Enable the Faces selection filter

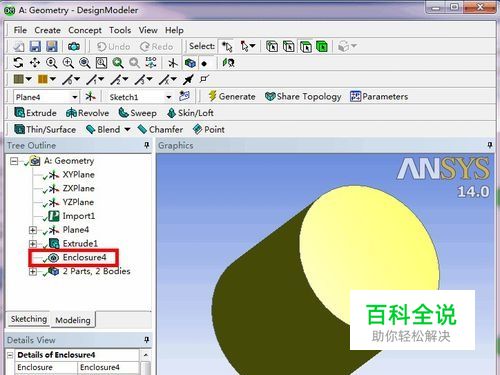306,46
